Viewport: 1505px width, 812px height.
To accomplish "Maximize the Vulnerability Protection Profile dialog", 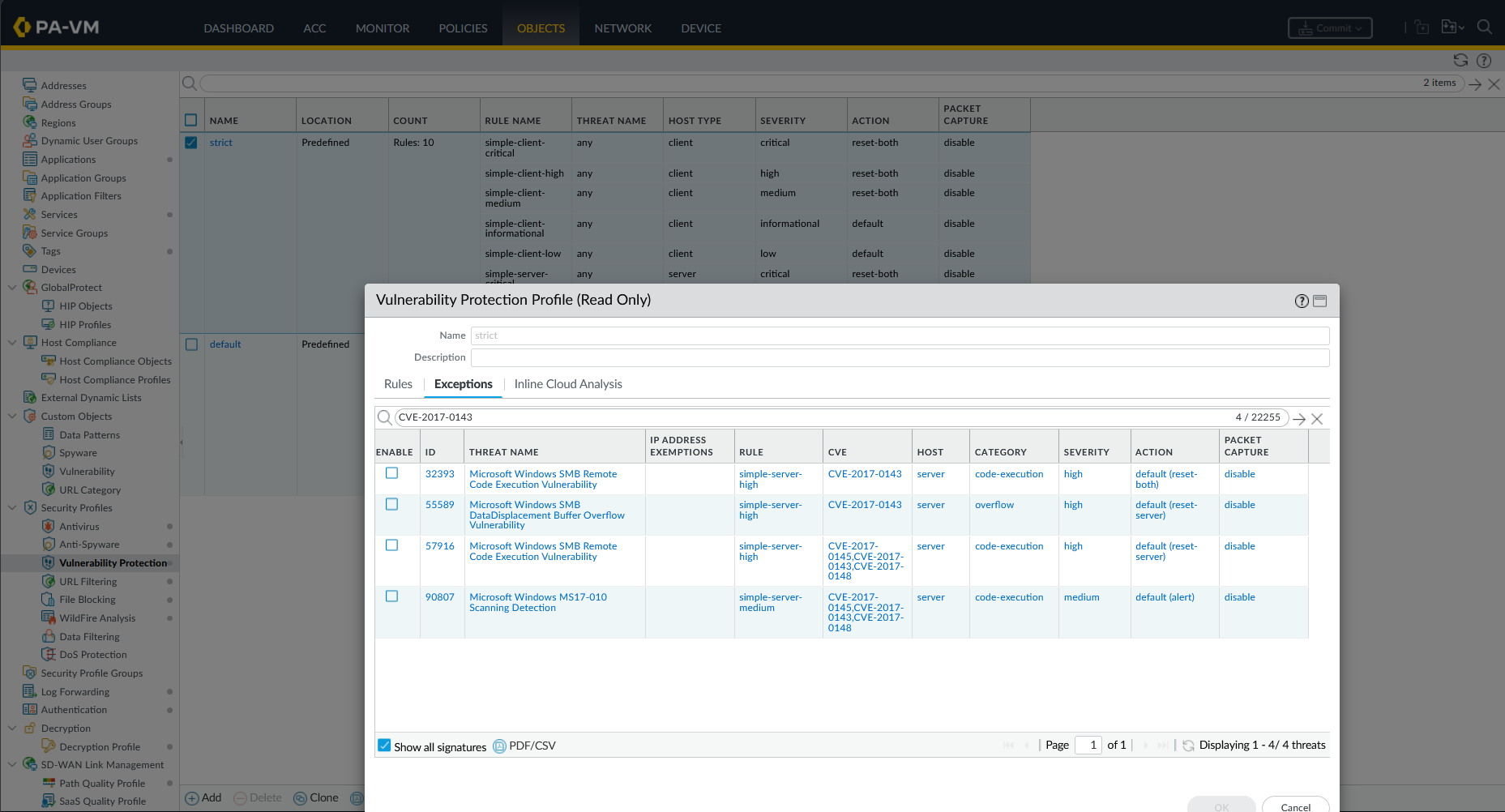I will (x=1320, y=301).
